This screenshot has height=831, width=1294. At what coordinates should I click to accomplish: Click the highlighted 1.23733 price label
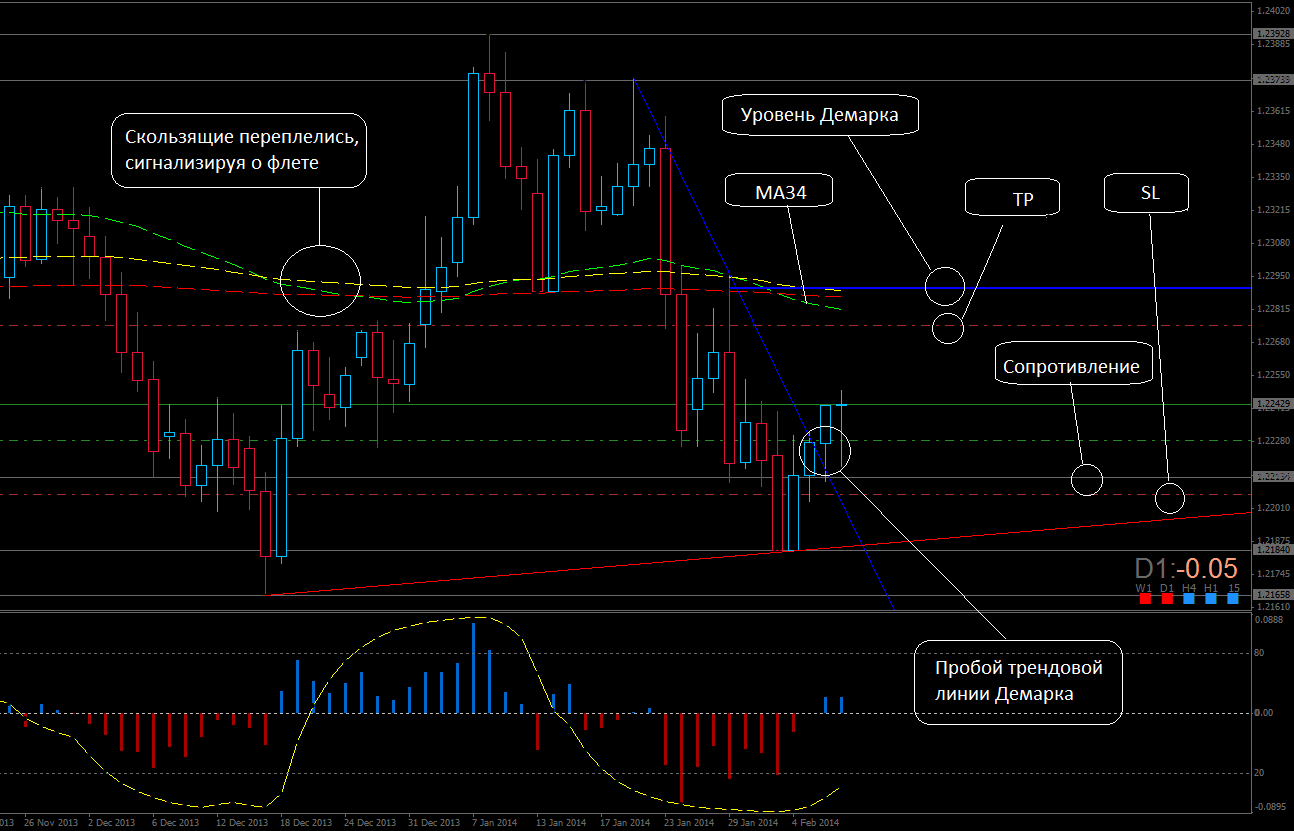[1273, 80]
